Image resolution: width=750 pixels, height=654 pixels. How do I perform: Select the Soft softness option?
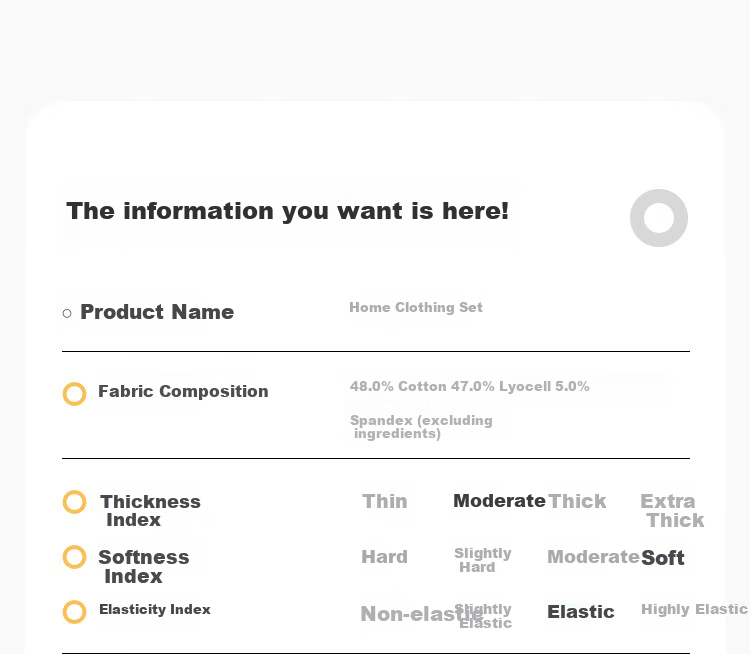click(662, 558)
